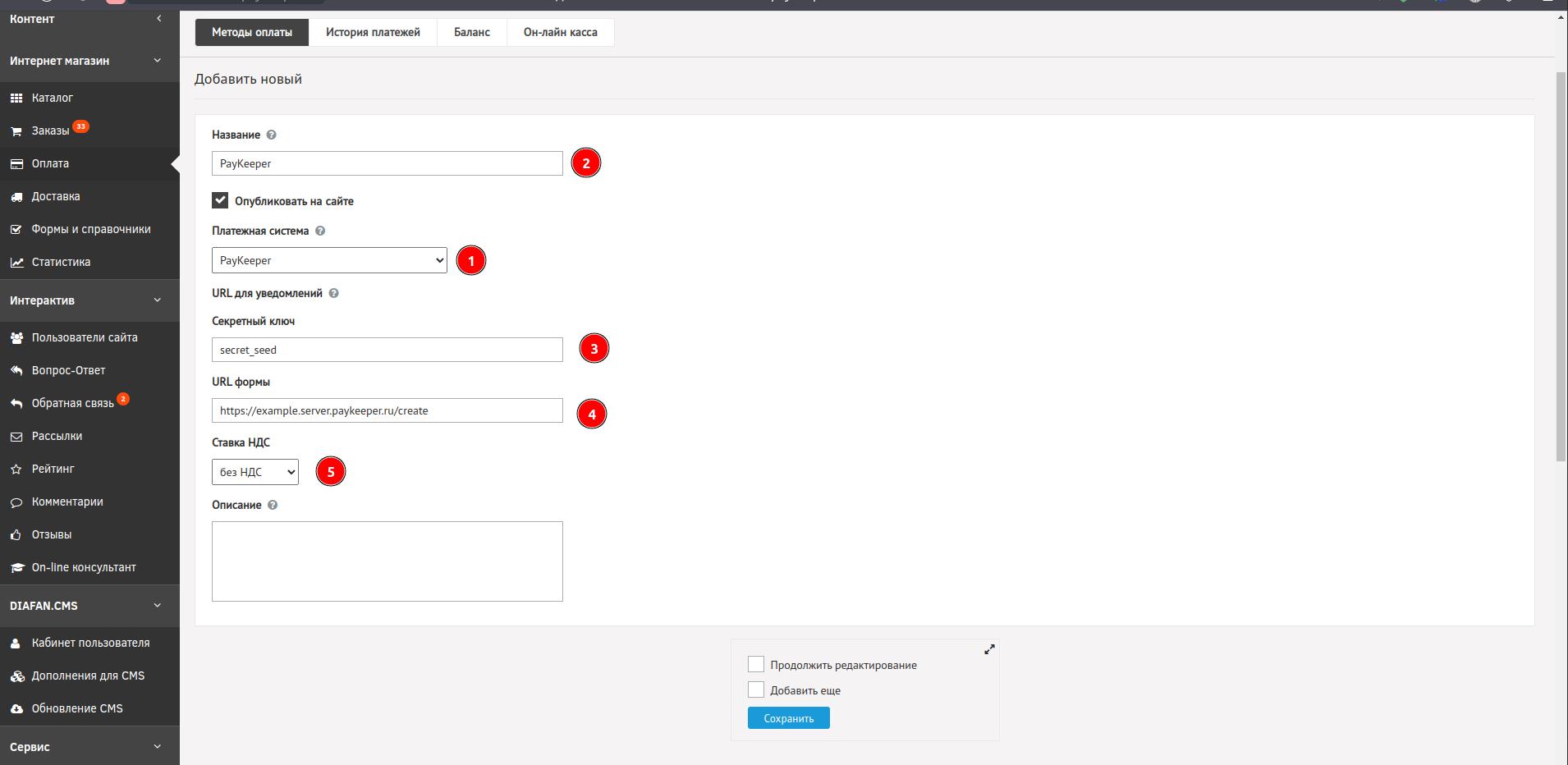The height and width of the screenshot is (765, 1568).
Task: Open the Платежная система dropdown
Action: tap(329, 260)
